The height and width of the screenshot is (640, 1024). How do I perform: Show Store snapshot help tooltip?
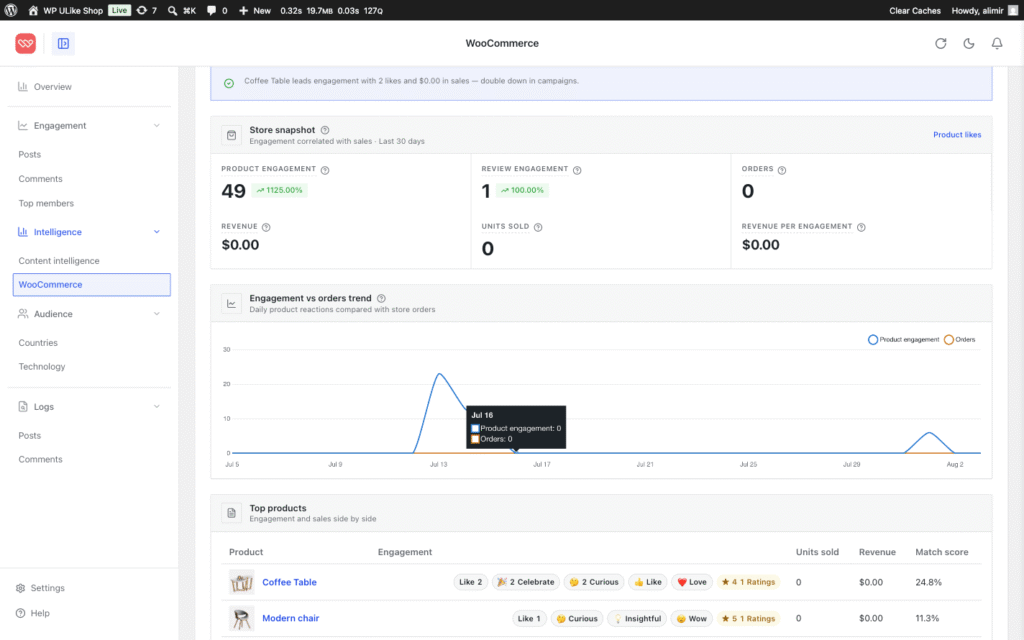[325, 130]
